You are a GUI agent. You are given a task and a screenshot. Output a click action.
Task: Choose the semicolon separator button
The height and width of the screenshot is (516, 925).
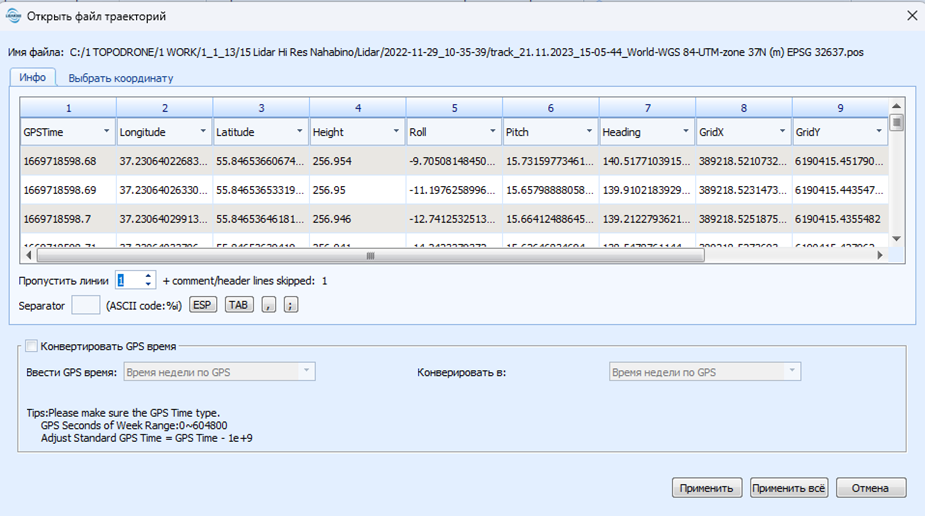pyautogui.click(x=291, y=305)
